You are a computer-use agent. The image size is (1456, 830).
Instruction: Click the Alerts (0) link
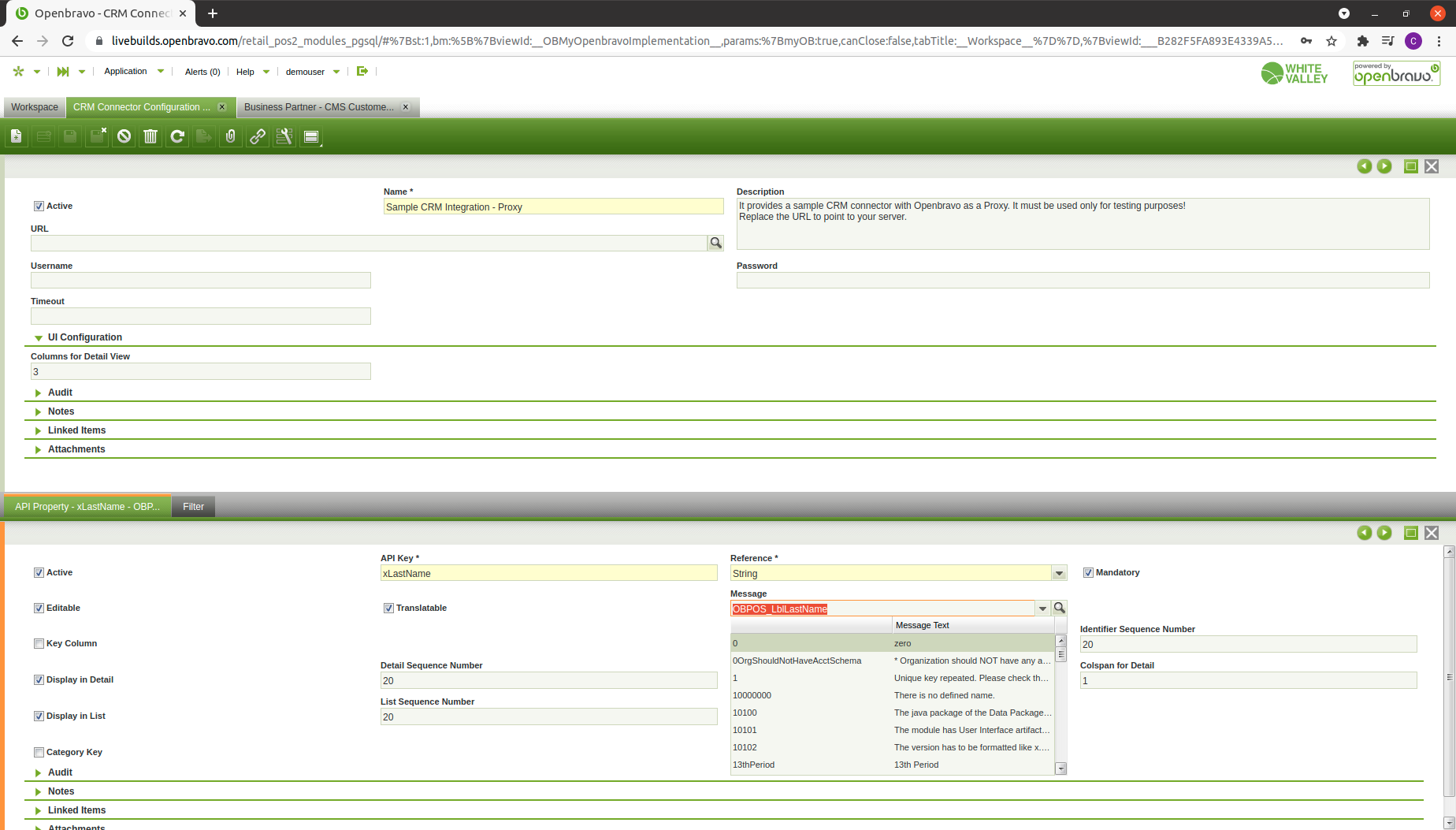click(202, 72)
